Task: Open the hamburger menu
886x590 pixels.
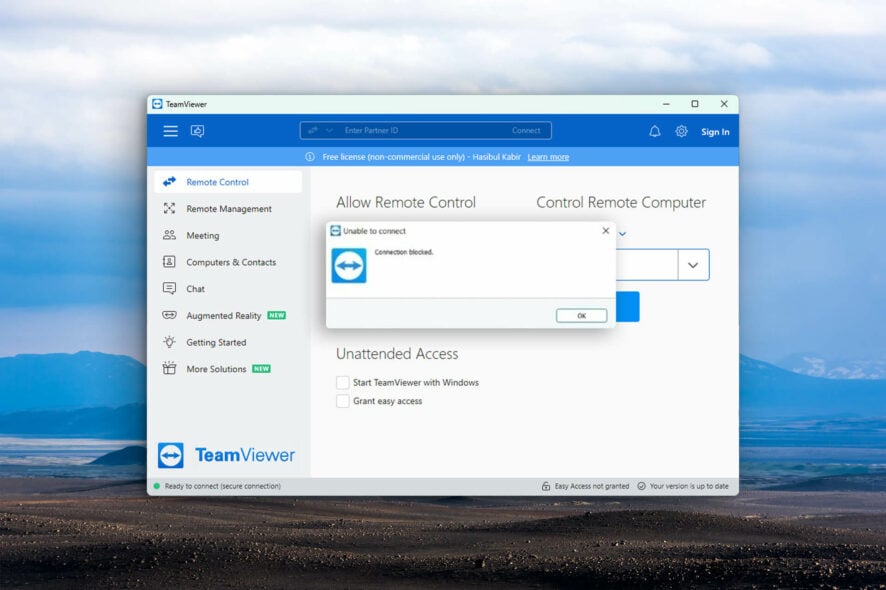Action: pyautogui.click(x=170, y=131)
